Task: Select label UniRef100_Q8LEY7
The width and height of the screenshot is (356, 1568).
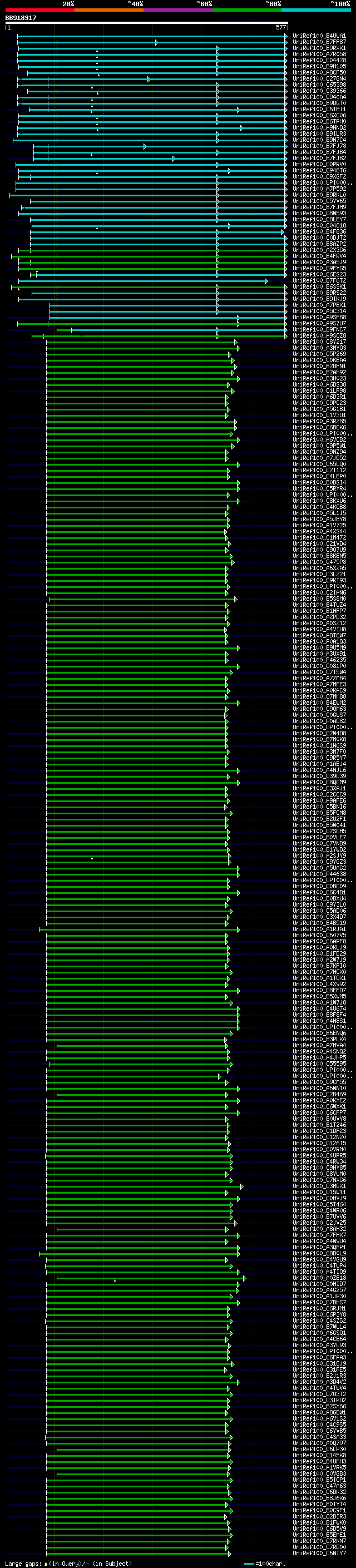Action: 319,220
